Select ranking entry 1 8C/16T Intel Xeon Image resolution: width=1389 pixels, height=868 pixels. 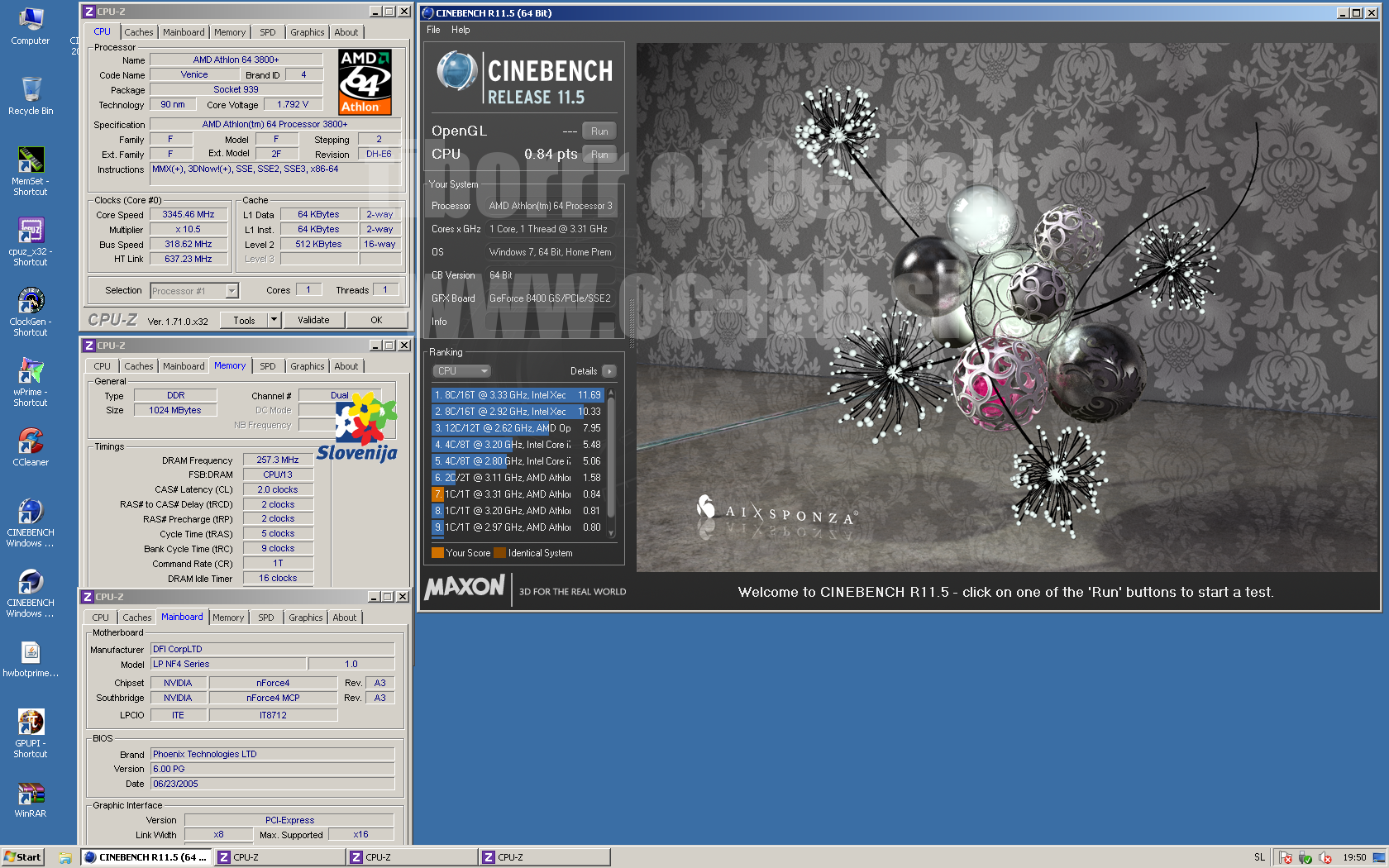click(x=518, y=395)
